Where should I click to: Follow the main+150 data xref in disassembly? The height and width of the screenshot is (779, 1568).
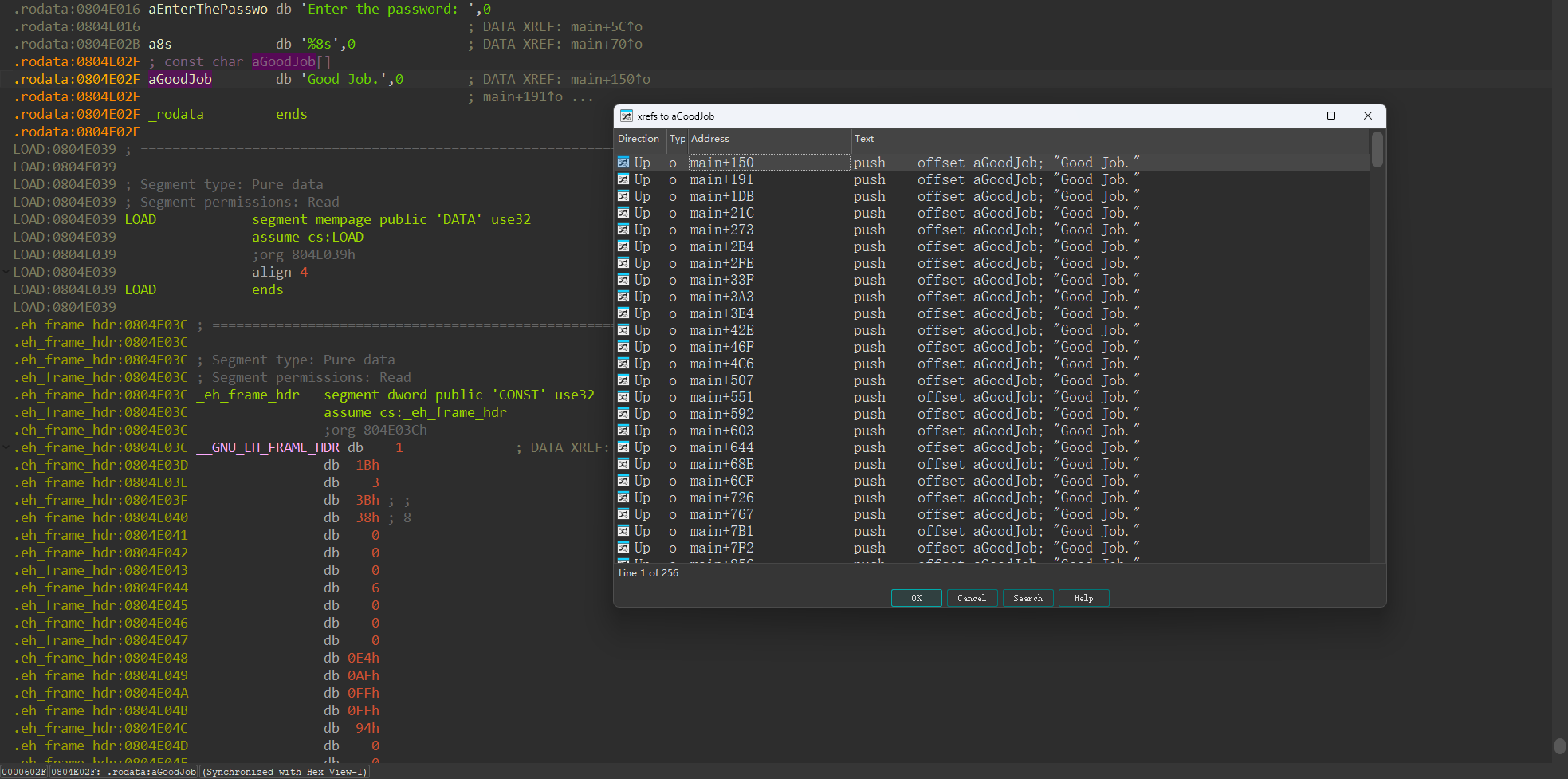tap(611, 80)
